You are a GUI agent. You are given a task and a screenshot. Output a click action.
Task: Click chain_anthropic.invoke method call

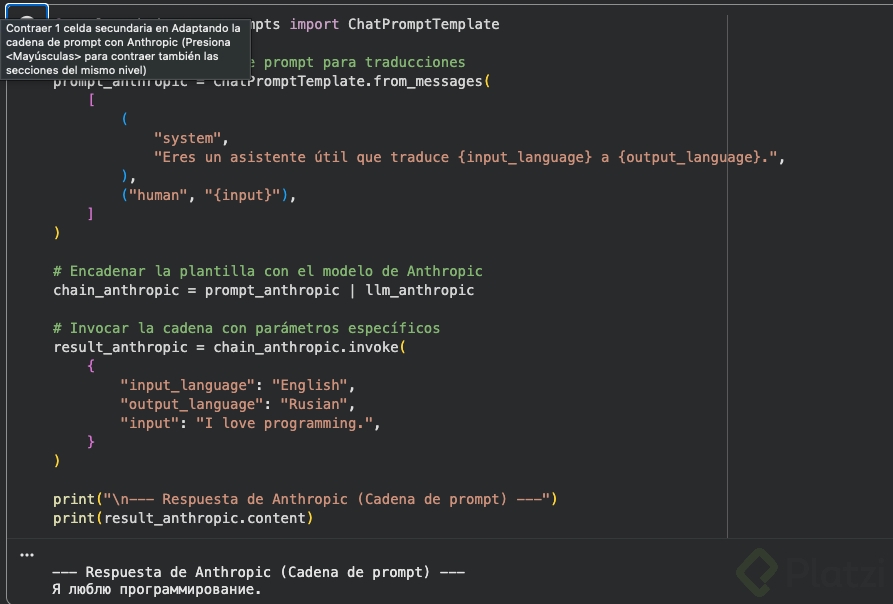(x=306, y=347)
